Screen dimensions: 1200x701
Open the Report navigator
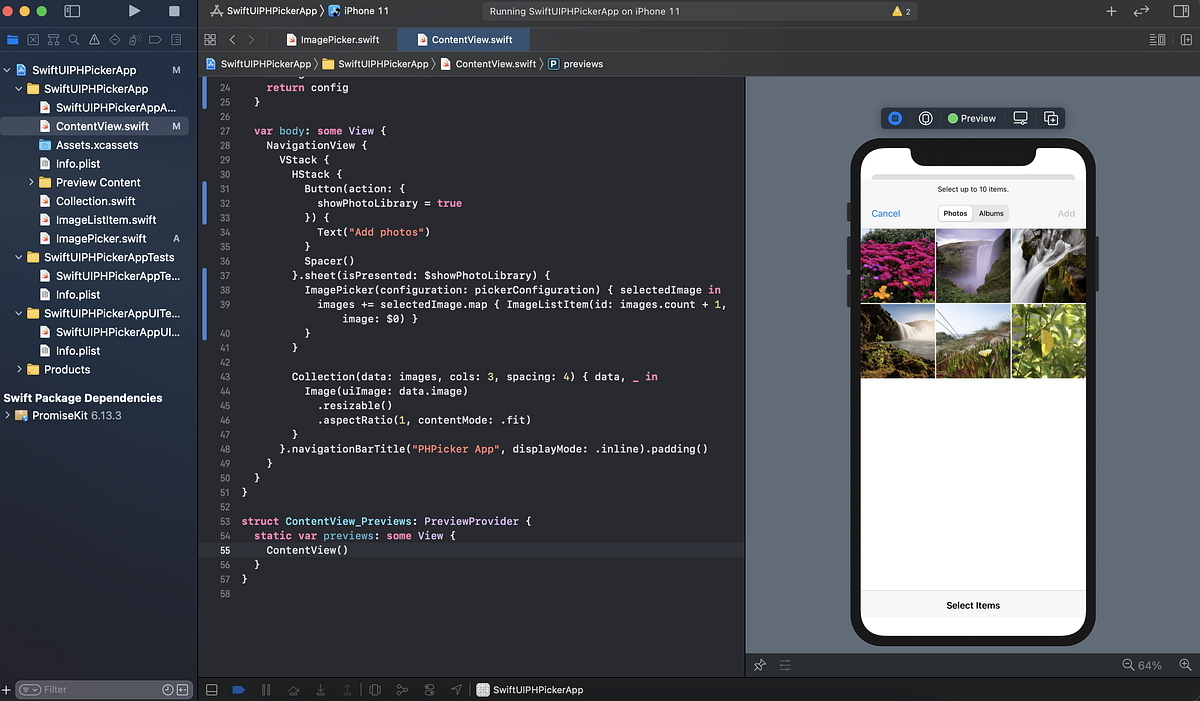click(x=176, y=39)
